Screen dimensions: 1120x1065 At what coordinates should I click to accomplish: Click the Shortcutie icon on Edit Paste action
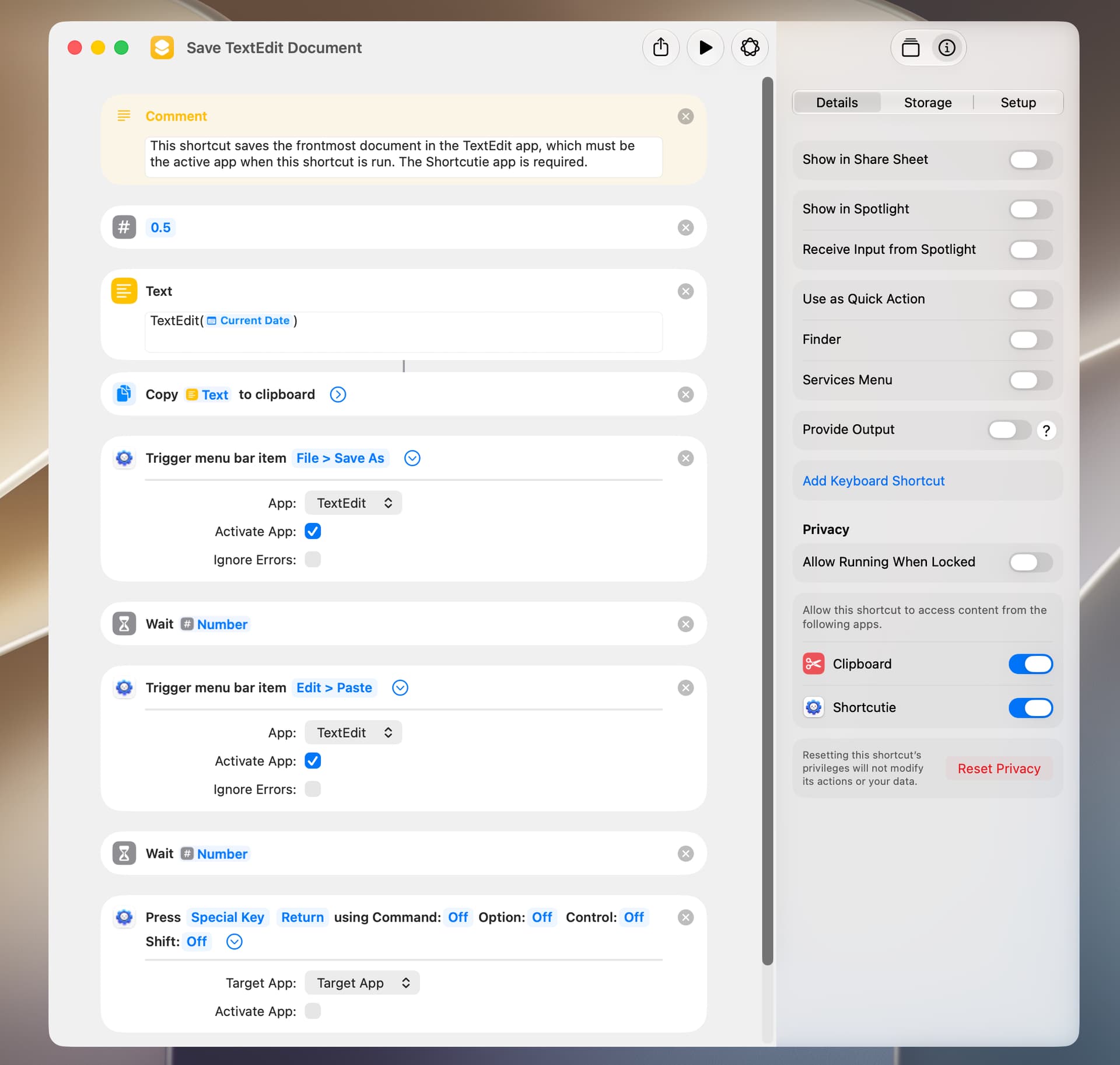pyautogui.click(x=124, y=687)
